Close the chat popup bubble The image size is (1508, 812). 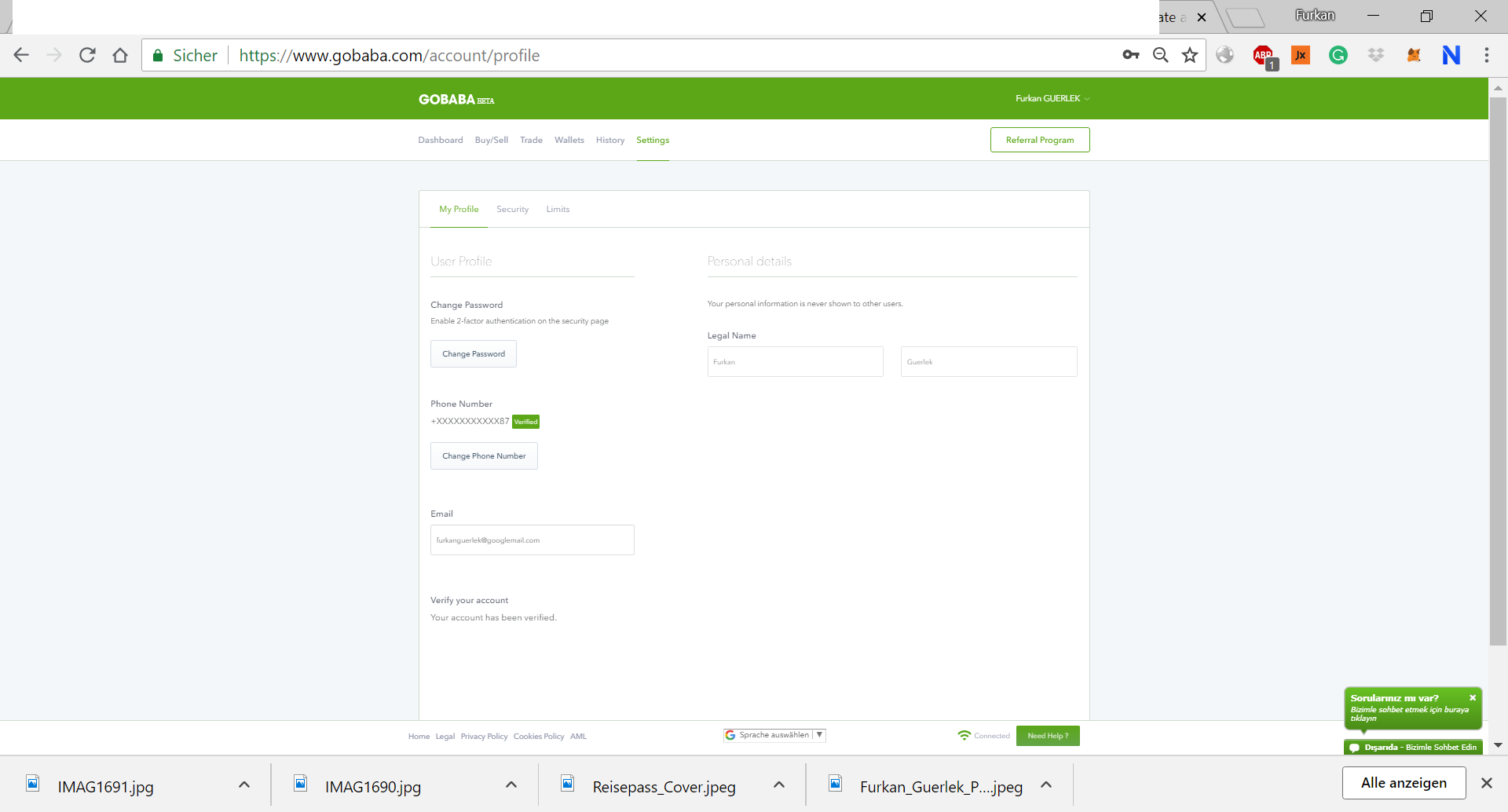(x=1473, y=697)
